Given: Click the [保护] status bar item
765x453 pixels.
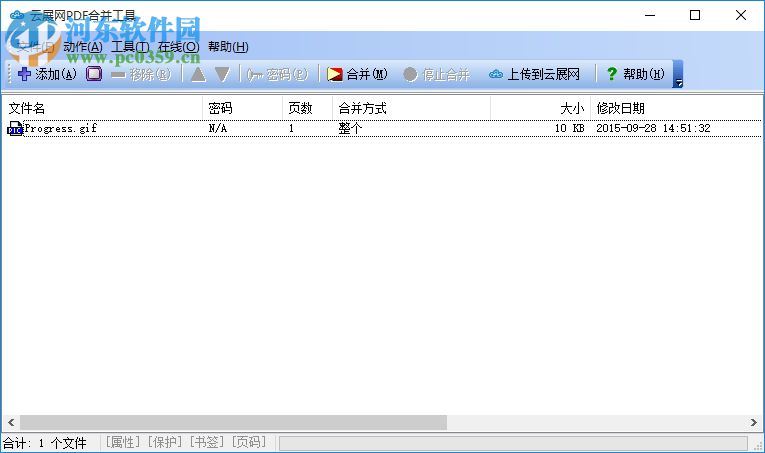Looking at the screenshot, I should click(x=165, y=442).
